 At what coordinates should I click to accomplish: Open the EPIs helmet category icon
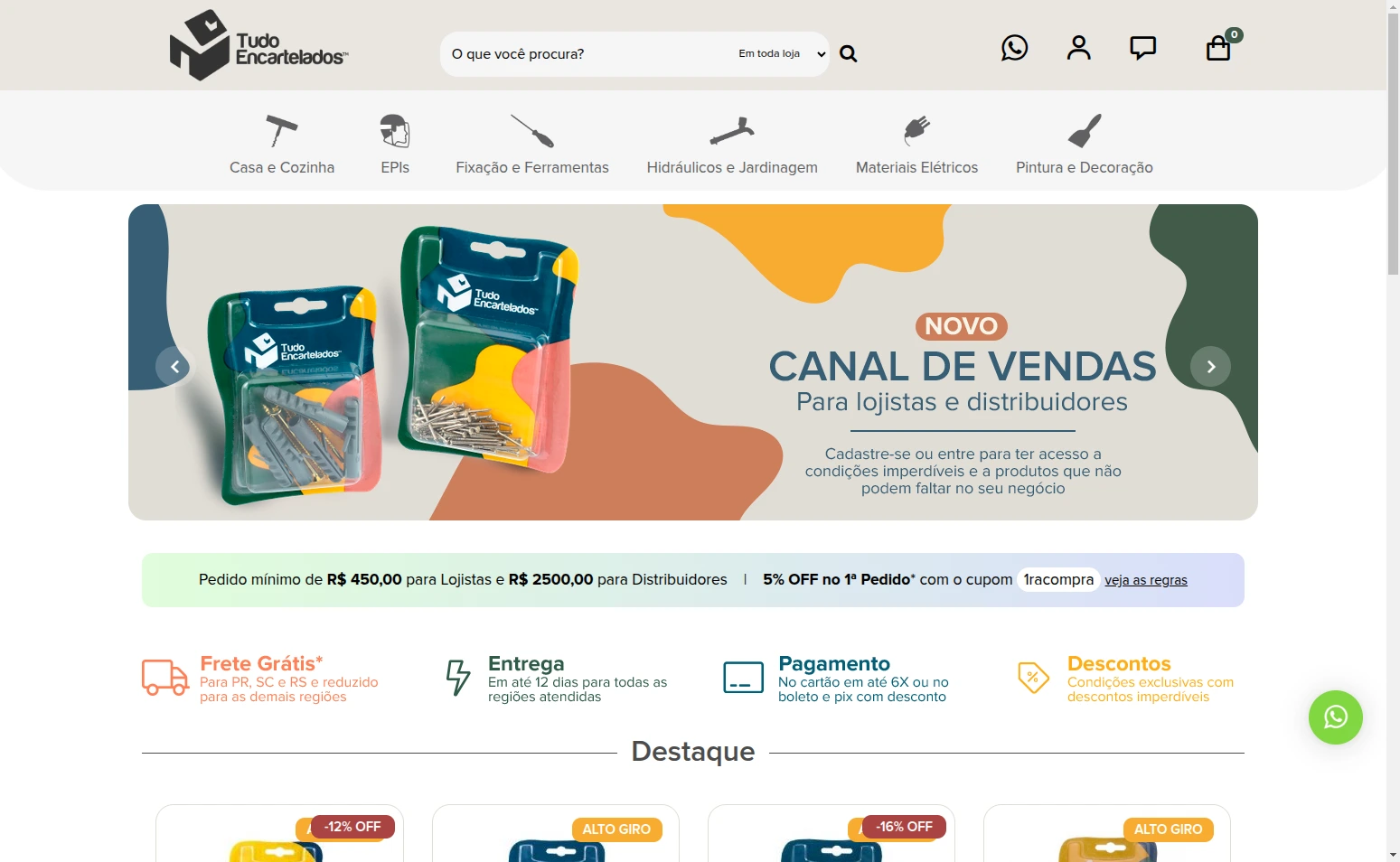pyautogui.click(x=395, y=131)
